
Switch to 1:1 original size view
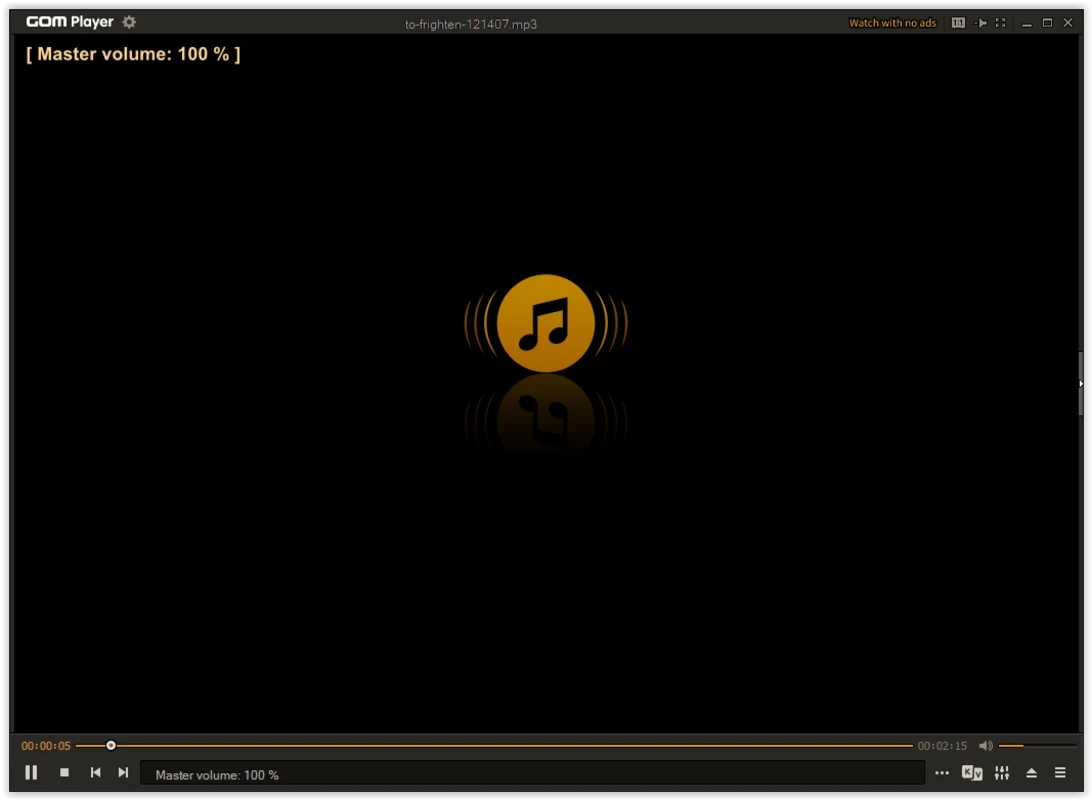click(x=958, y=23)
